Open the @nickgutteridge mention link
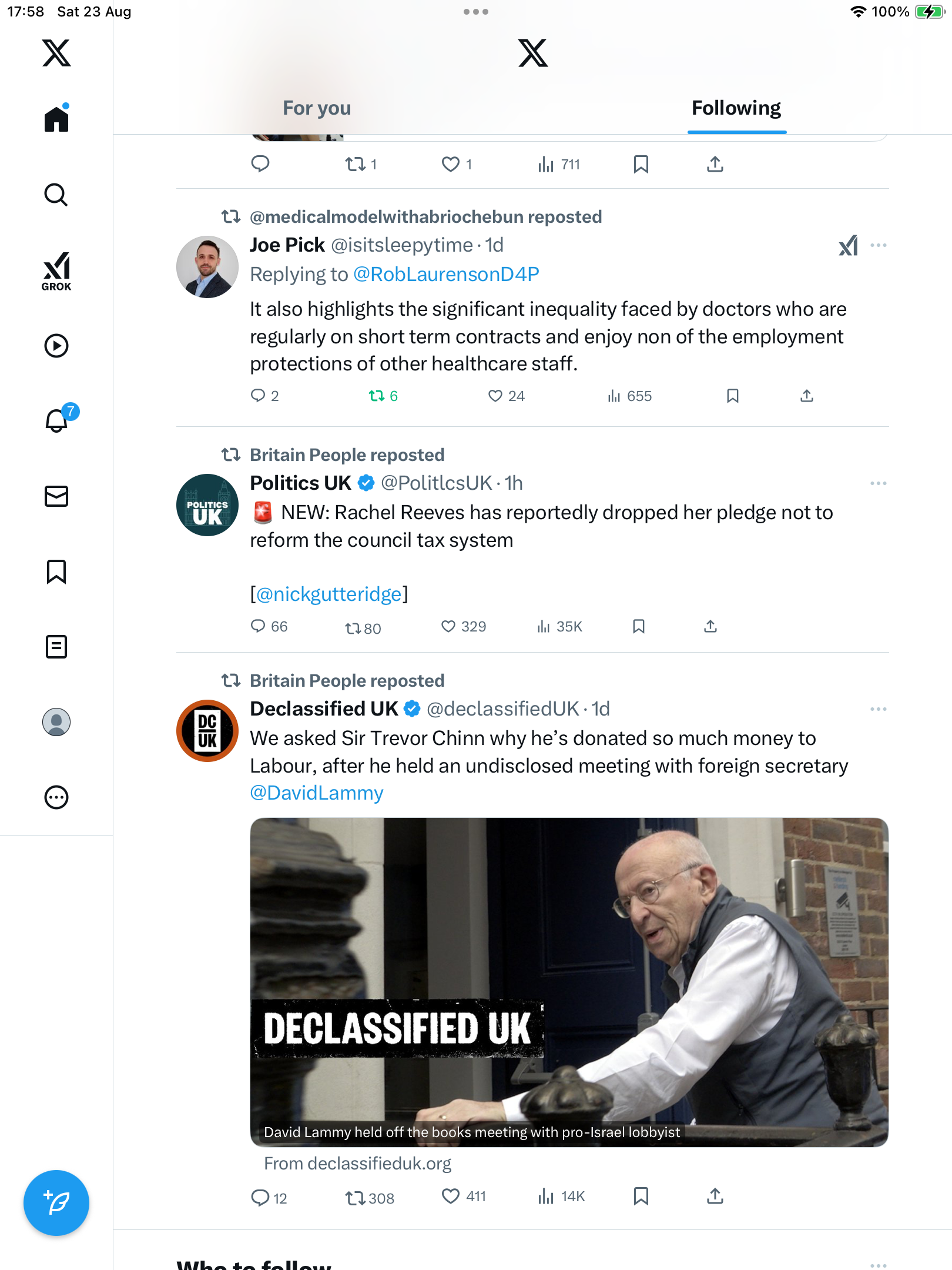This screenshot has height=1270, width=952. pos(329,594)
